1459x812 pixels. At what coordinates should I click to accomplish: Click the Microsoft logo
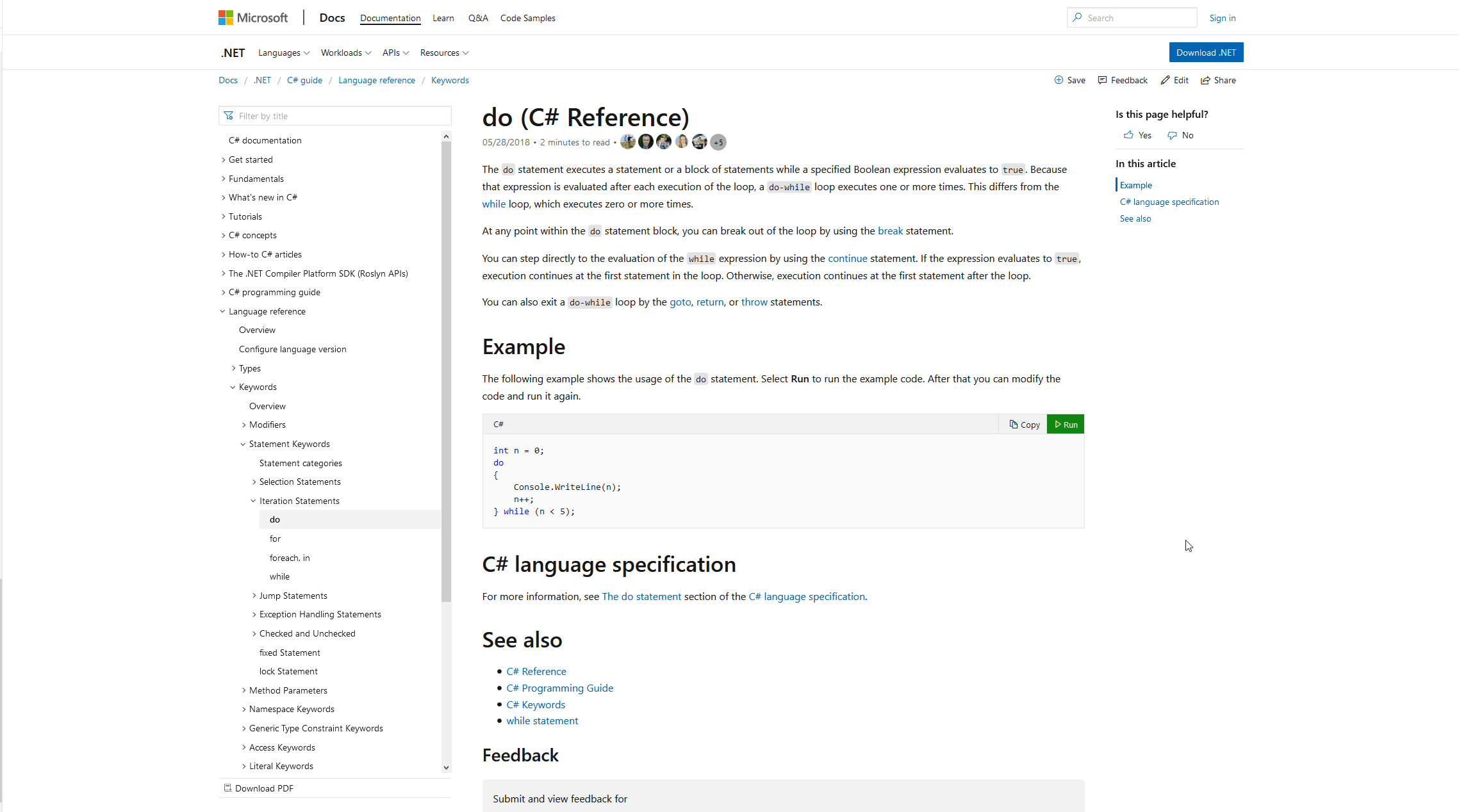[253, 18]
